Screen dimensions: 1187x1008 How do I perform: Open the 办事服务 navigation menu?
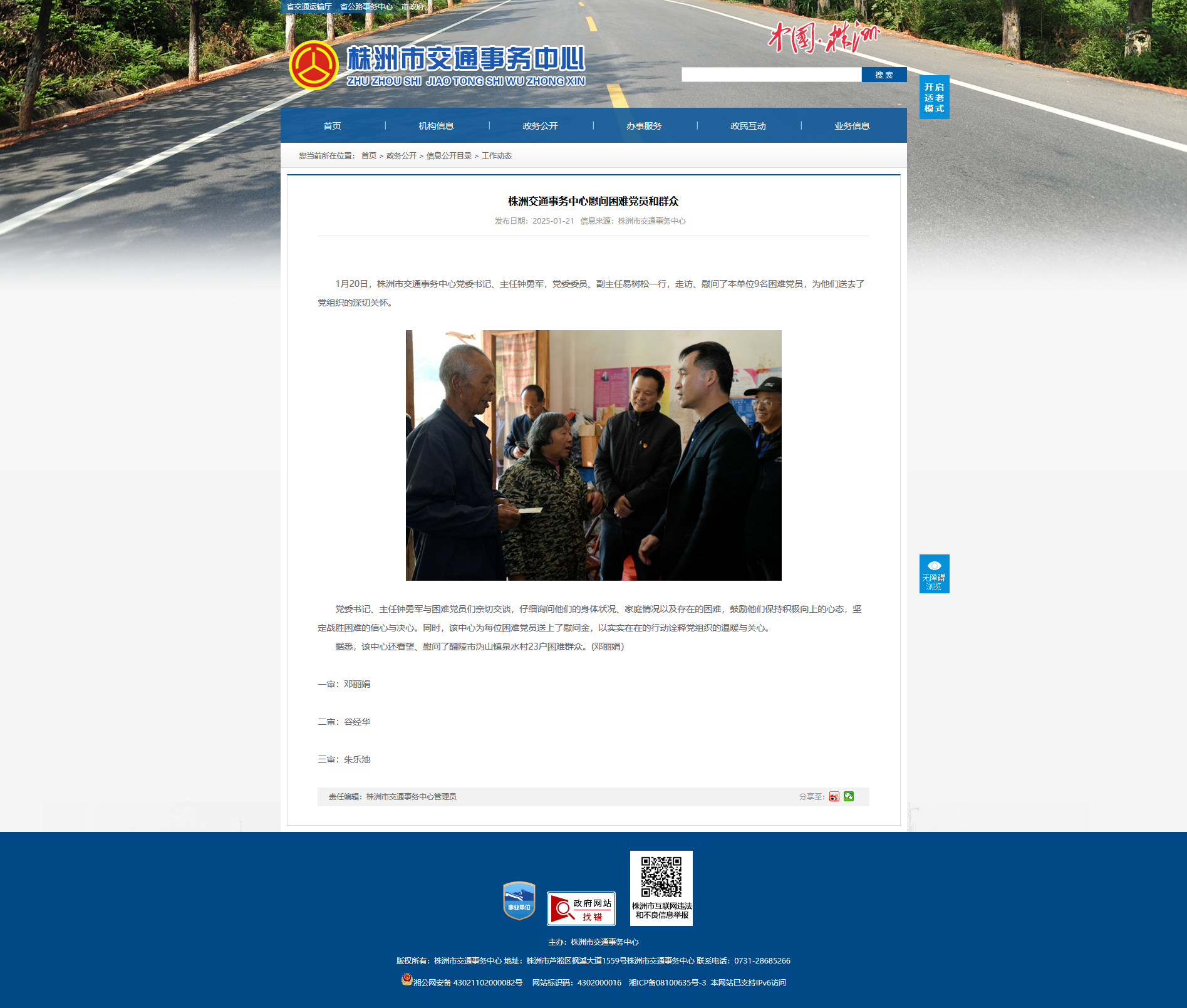[x=644, y=126]
